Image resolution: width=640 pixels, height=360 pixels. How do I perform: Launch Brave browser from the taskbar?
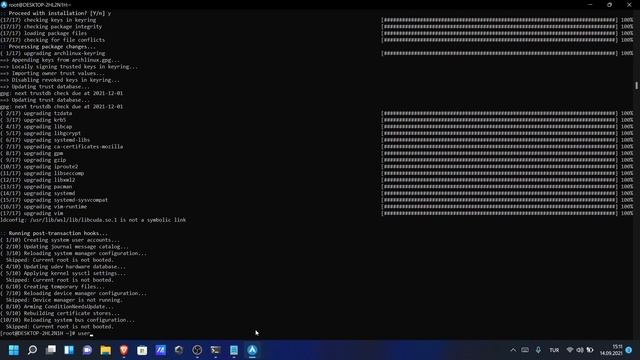tap(124, 350)
